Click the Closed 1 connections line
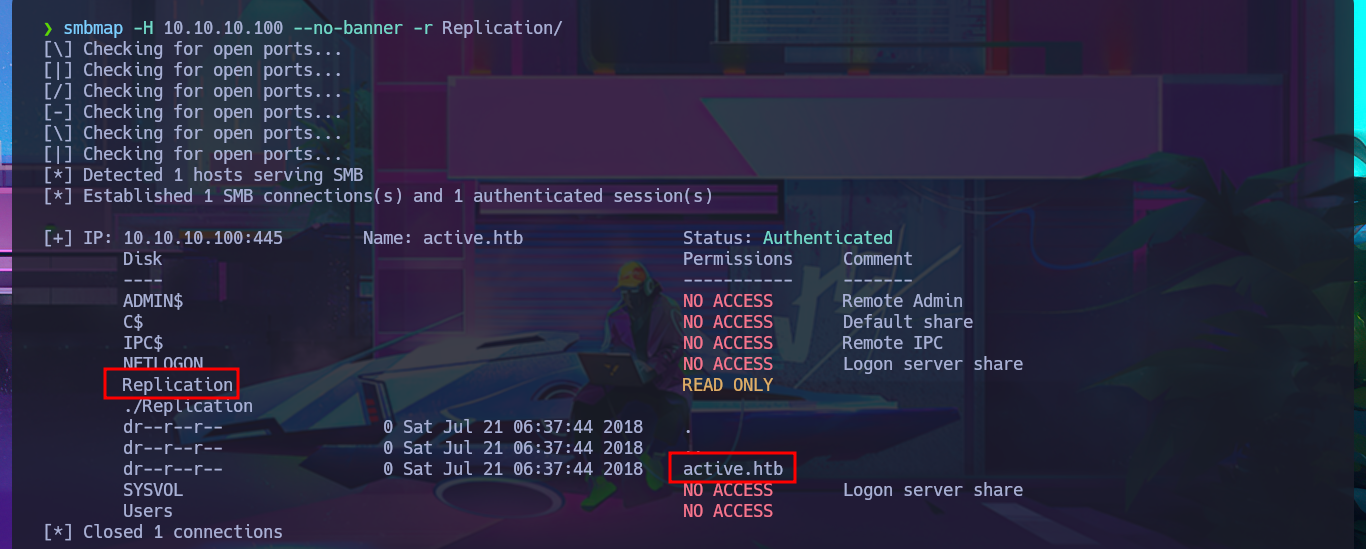 (163, 532)
